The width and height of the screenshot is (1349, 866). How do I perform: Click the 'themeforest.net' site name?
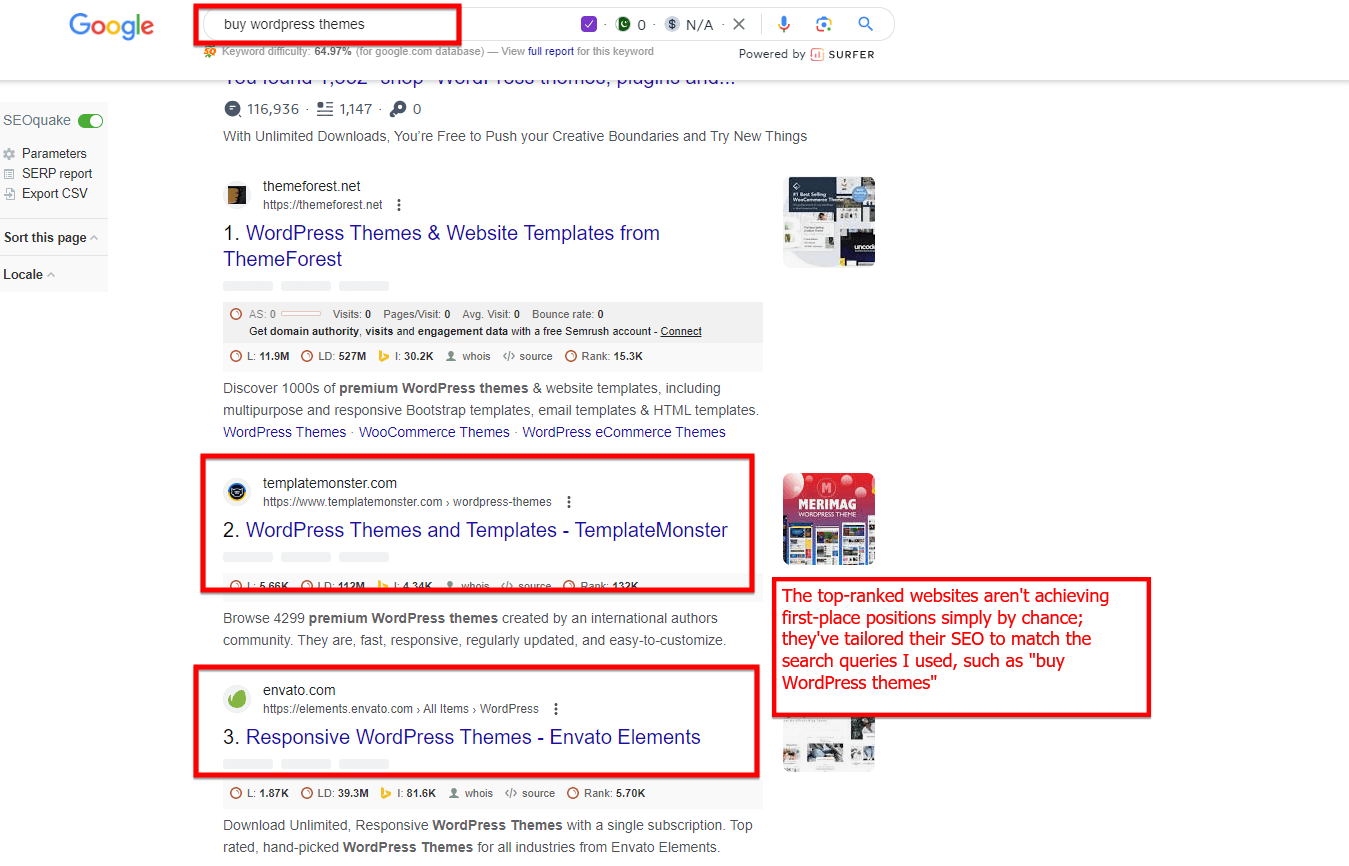[312, 186]
